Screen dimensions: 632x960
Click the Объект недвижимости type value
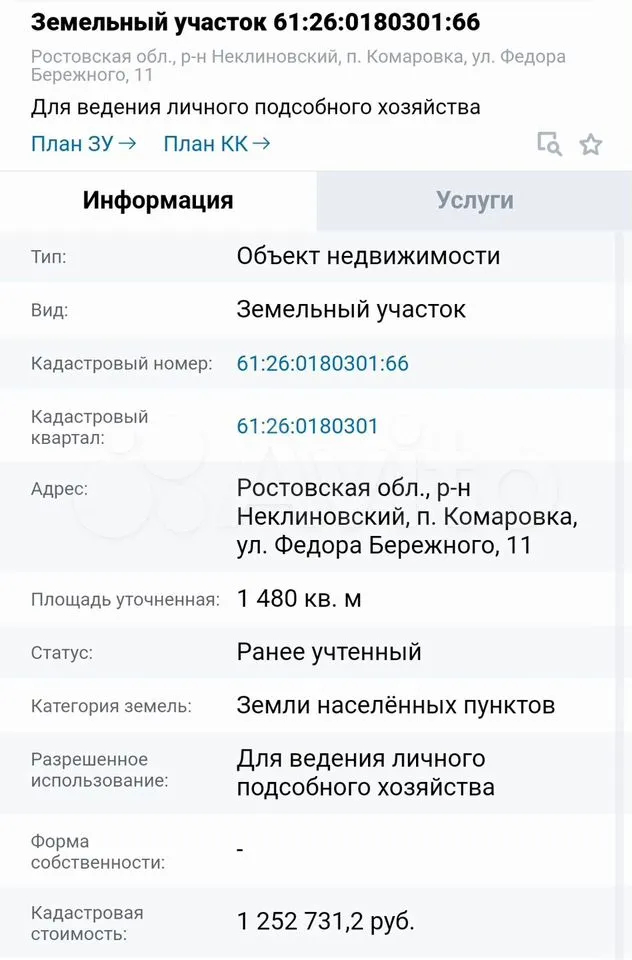point(369,256)
